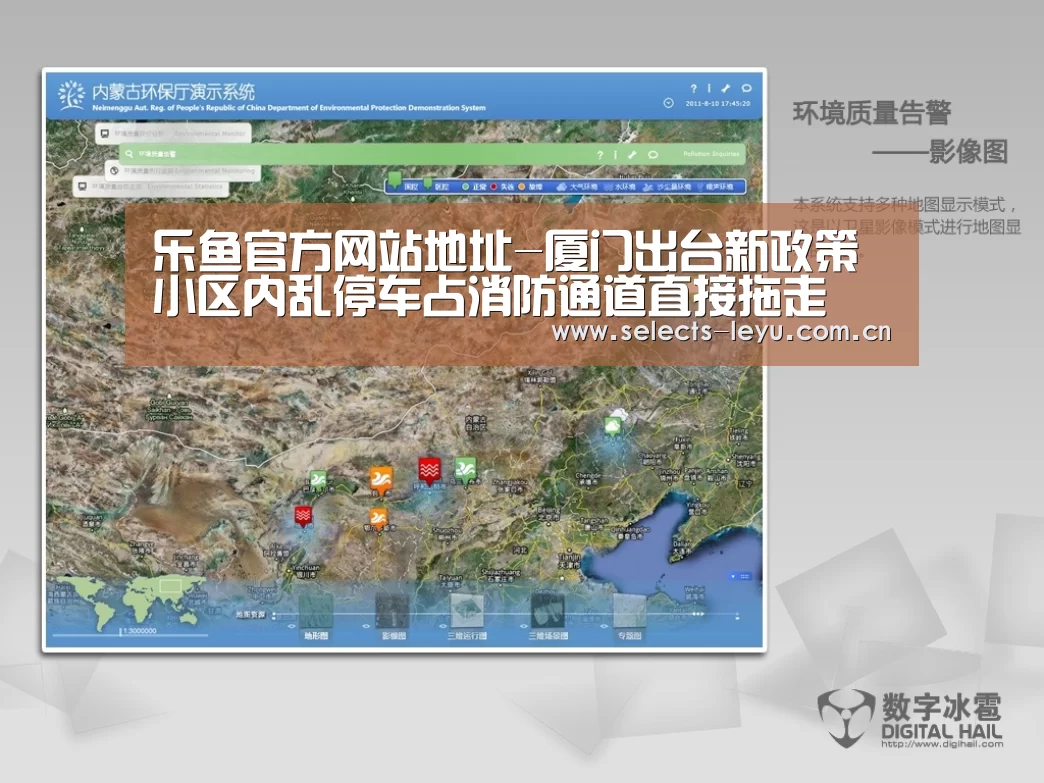1044x783 pixels.
Task: Open the Environmental Monitoring panel tab
Action: [182, 170]
